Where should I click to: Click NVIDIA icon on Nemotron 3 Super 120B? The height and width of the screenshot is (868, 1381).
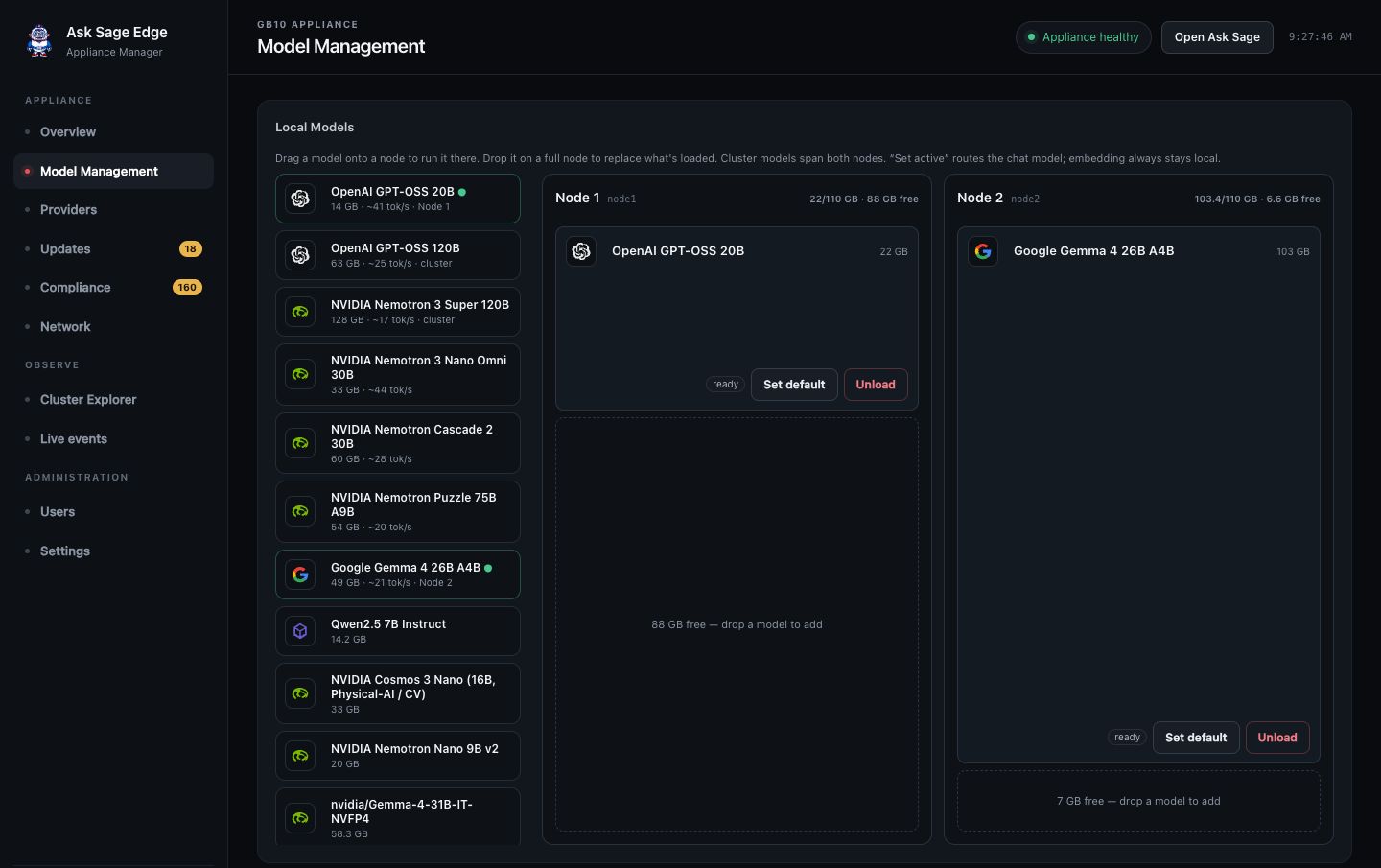(x=300, y=312)
